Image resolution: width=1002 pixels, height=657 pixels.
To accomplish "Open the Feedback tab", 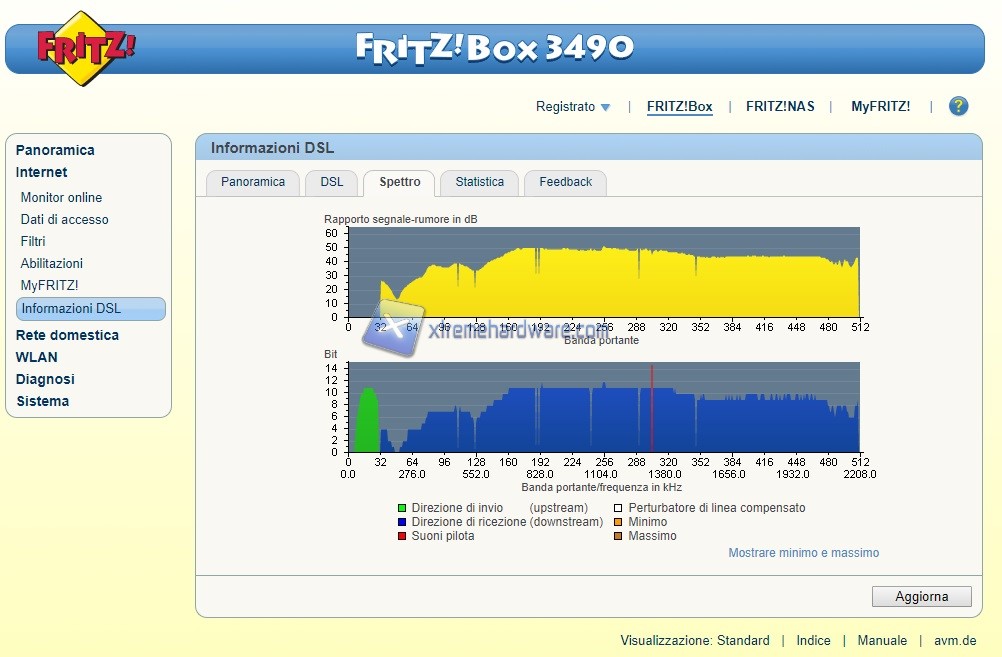I will click(x=565, y=182).
